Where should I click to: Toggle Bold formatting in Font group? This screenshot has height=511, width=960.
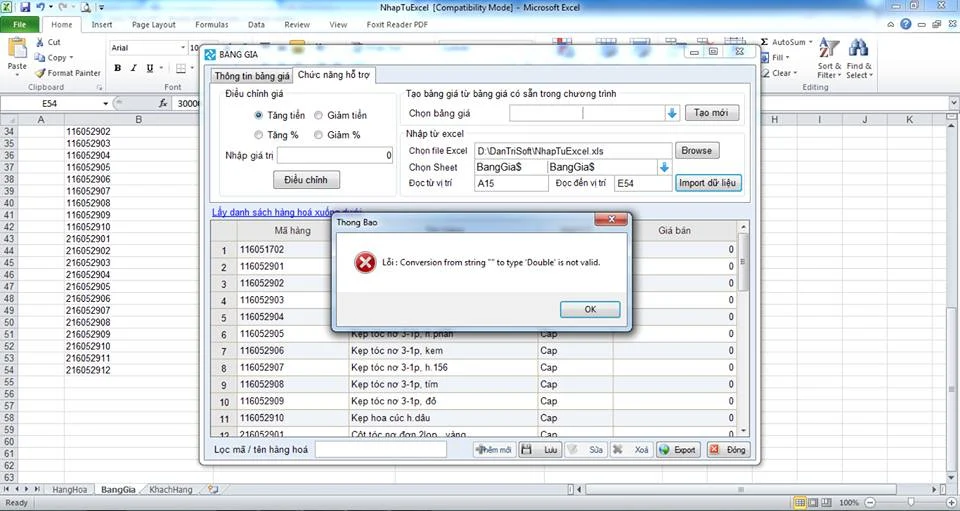click(x=118, y=68)
